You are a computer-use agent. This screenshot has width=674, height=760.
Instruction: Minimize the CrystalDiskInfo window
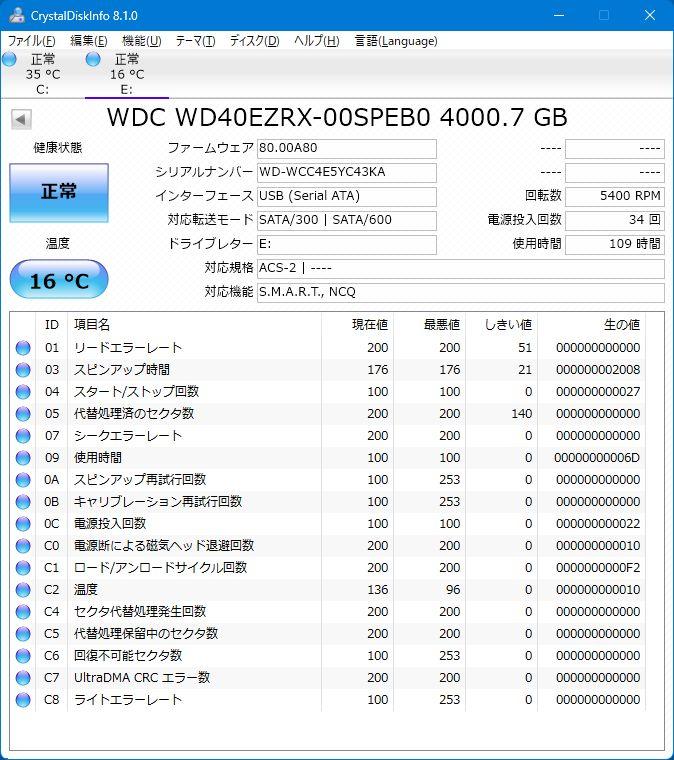pyautogui.click(x=559, y=15)
